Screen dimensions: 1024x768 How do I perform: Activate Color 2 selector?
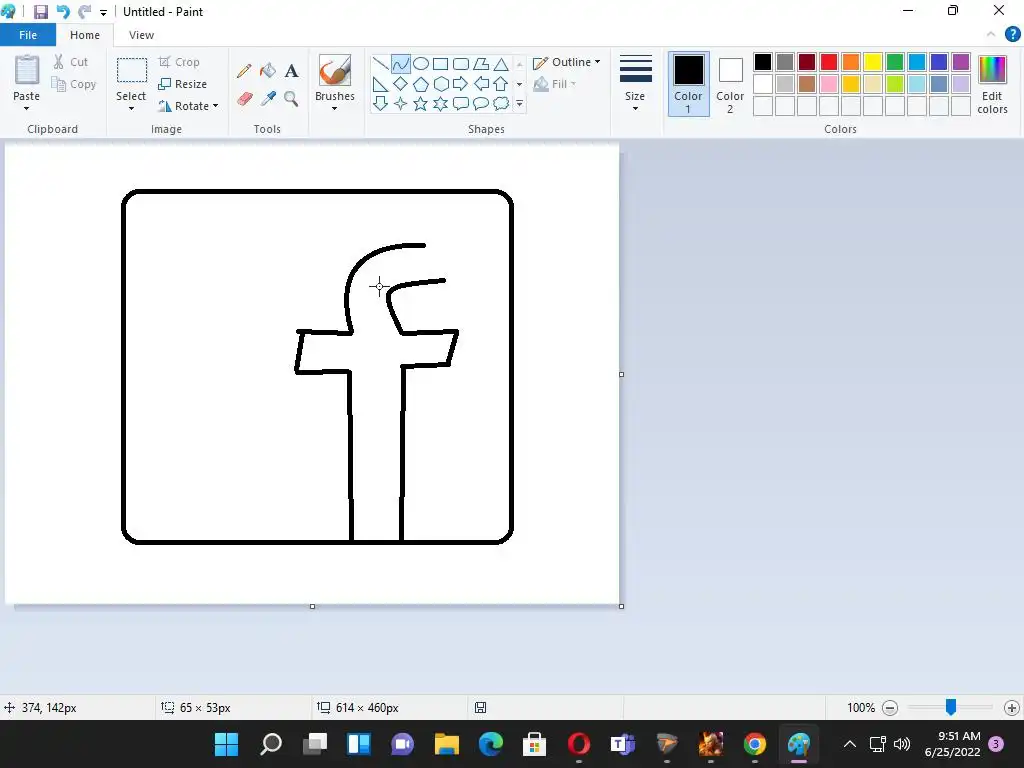tap(730, 84)
